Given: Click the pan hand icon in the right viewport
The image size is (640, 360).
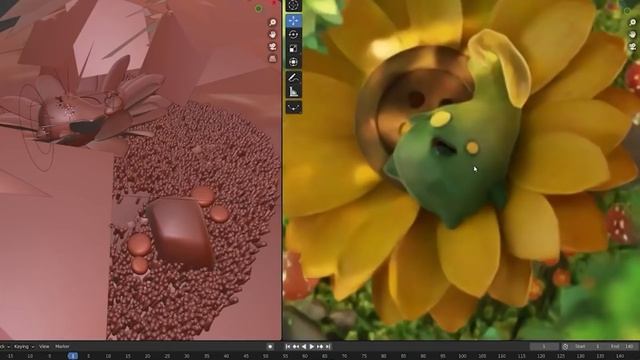Looking at the screenshot, I should pos(633,35).
